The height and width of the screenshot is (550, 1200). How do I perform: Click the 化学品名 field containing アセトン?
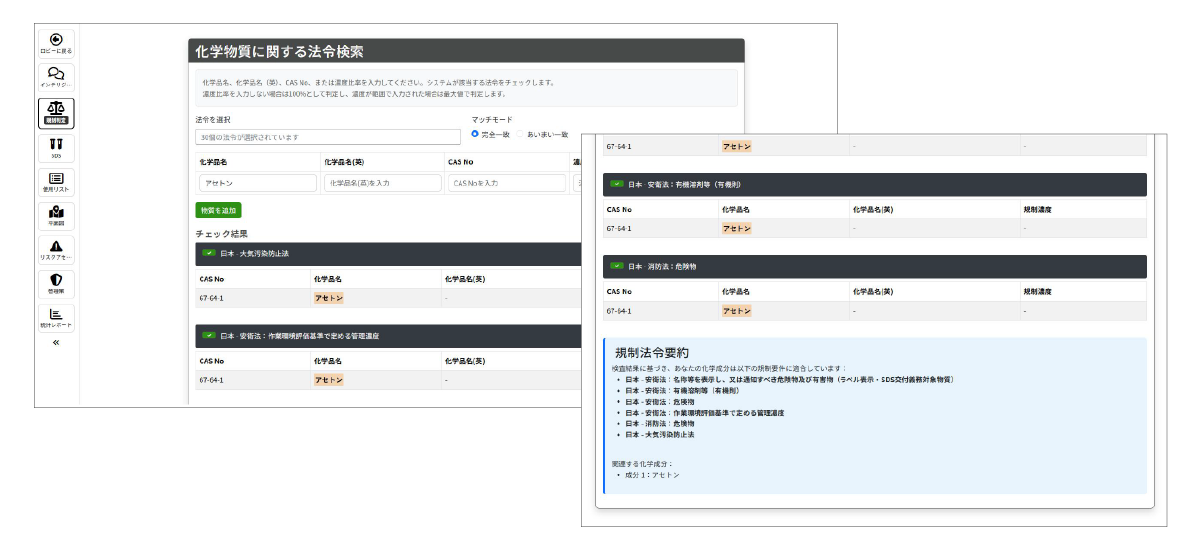click(x=257, y=184)
